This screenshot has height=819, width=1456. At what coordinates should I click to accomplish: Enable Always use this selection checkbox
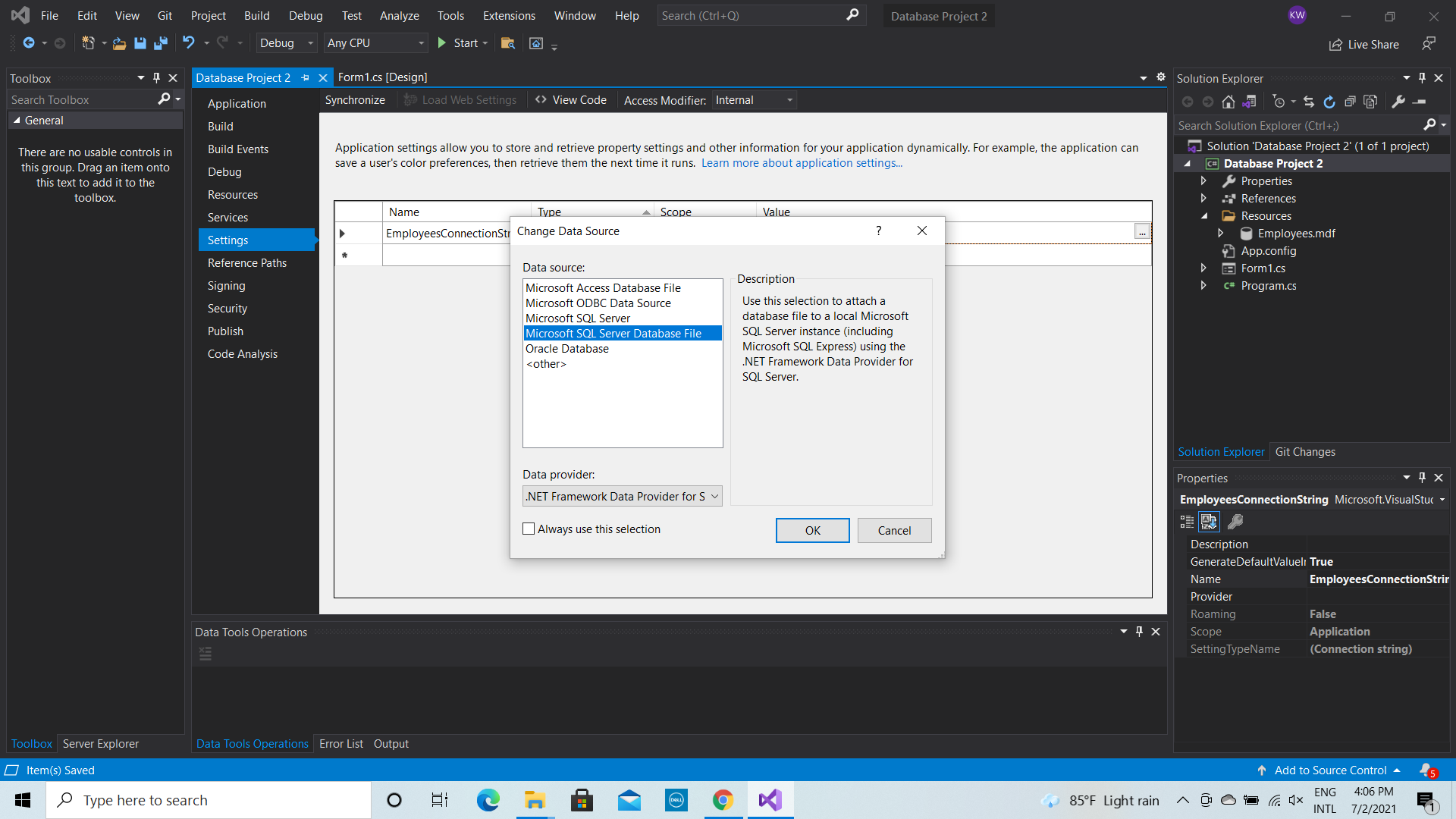pos(529,529)
